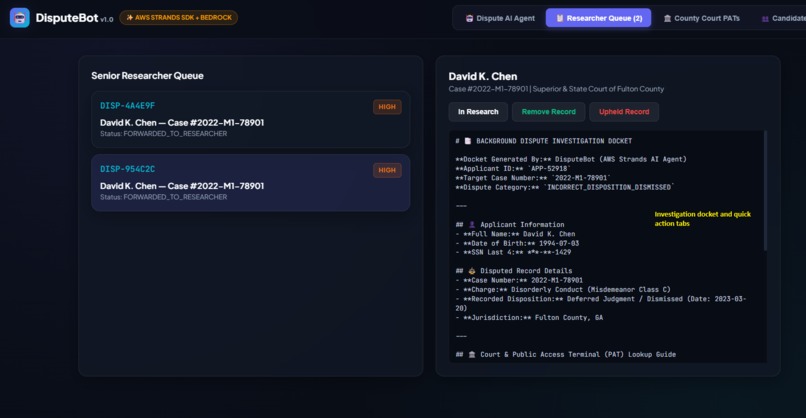This screenshot has width=806, height=418.
Task: Click the David K. Chen panel heading
Action: [x=483, y=77]
